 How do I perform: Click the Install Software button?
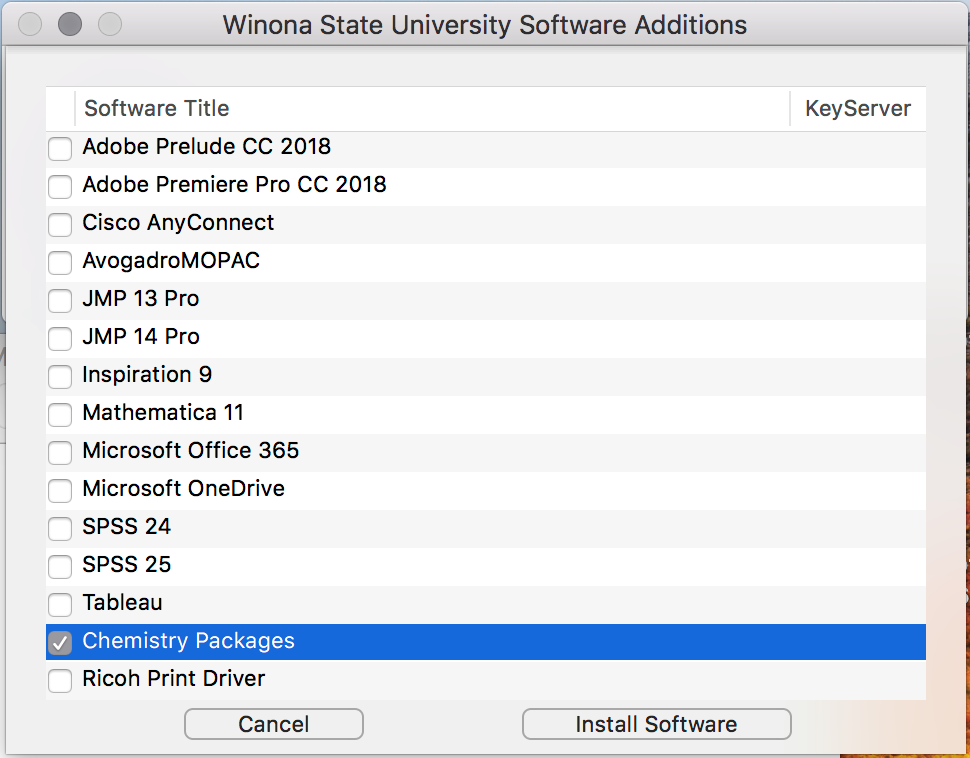pyautogui.click(x=656, y=724)
